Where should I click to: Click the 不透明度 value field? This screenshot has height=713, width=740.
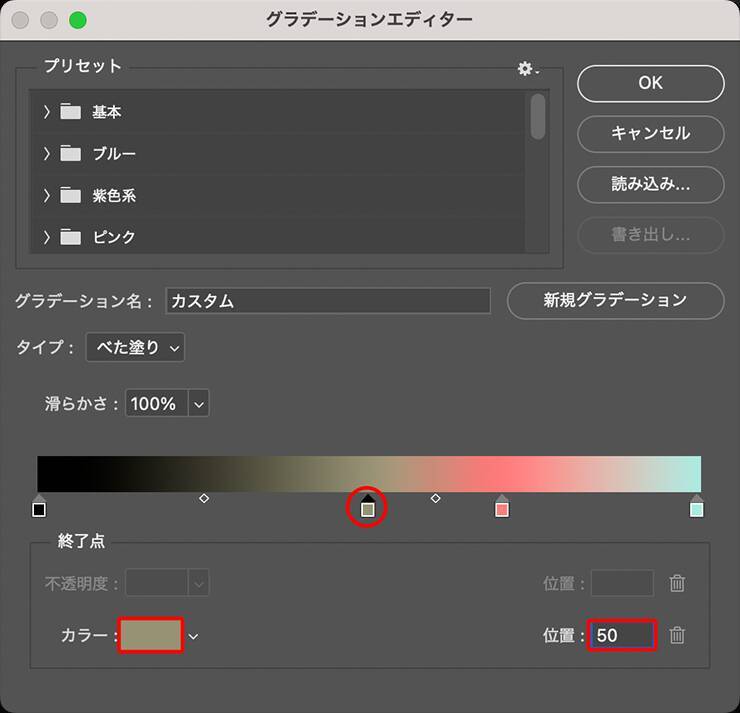pyautogui.click(x=157, y=583)
